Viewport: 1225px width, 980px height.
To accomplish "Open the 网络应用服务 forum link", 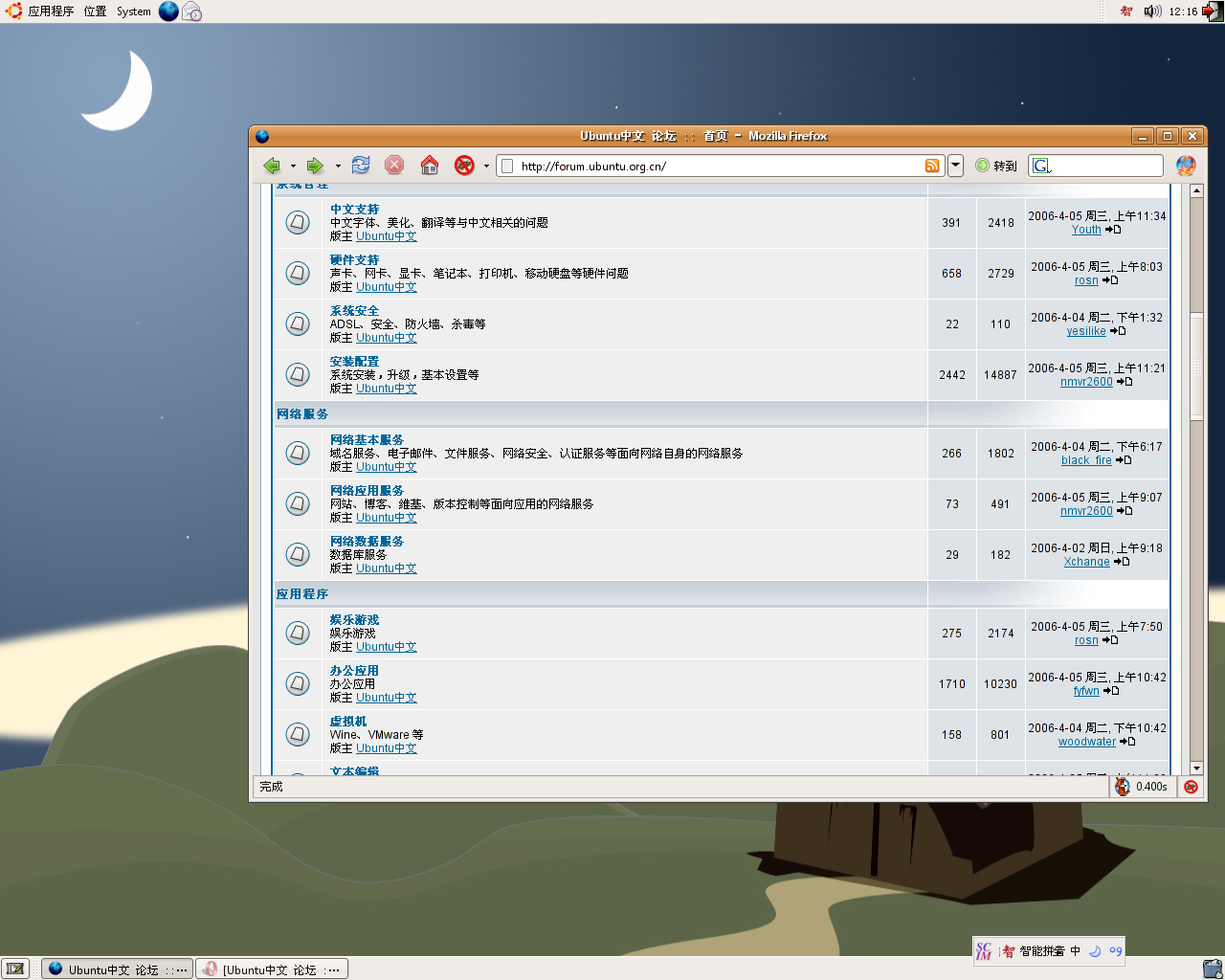I will [367, 491].
